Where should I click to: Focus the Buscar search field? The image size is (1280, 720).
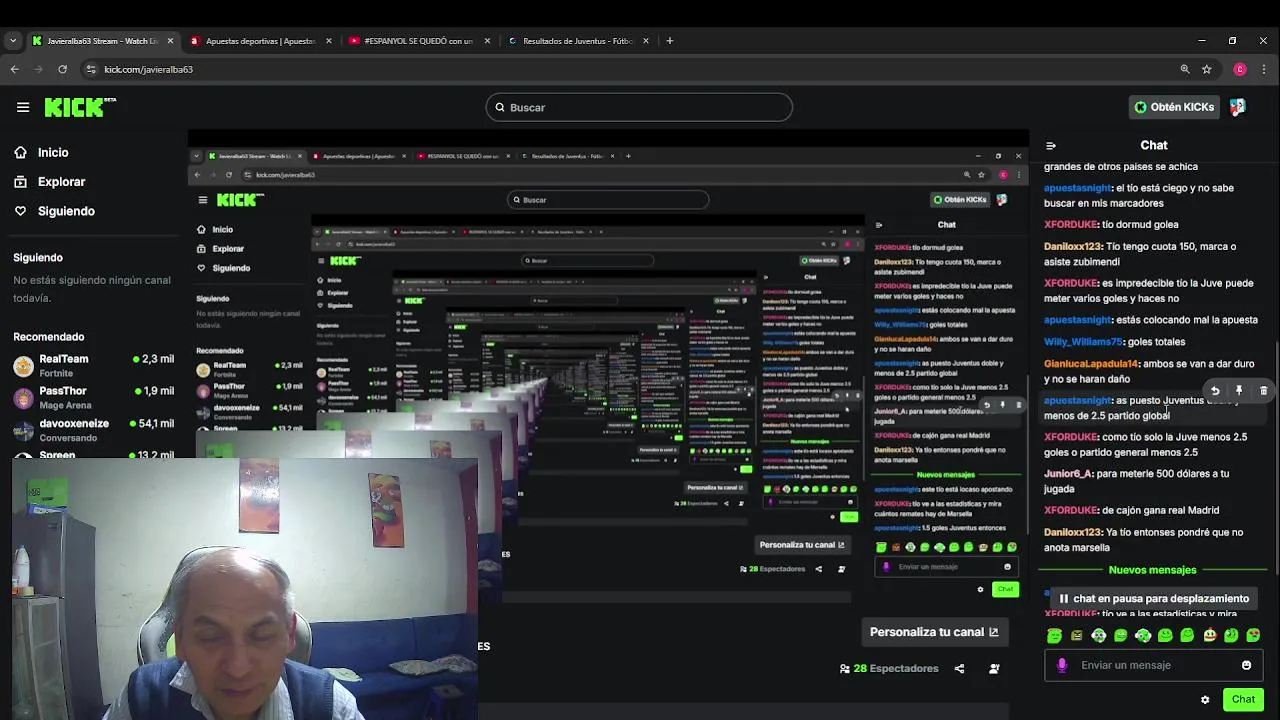pyautogui.click(x=639, y=107)
